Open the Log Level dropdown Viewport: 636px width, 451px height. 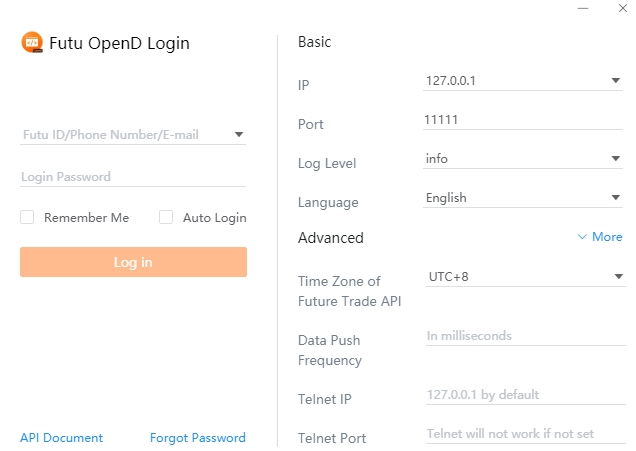[616, 159]
